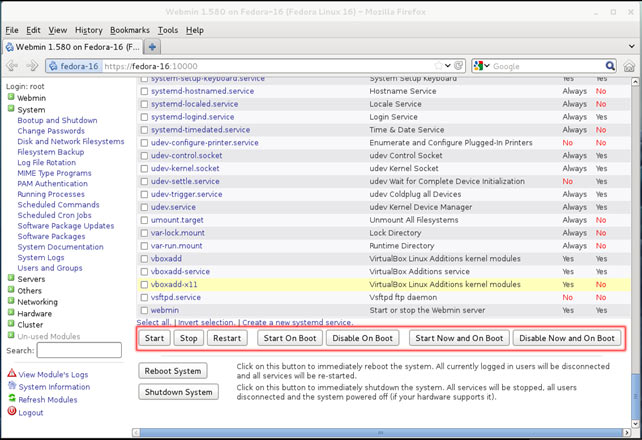Check the vboxadd-x11 checkbox

pyautogui.click(x=144, y=284)
